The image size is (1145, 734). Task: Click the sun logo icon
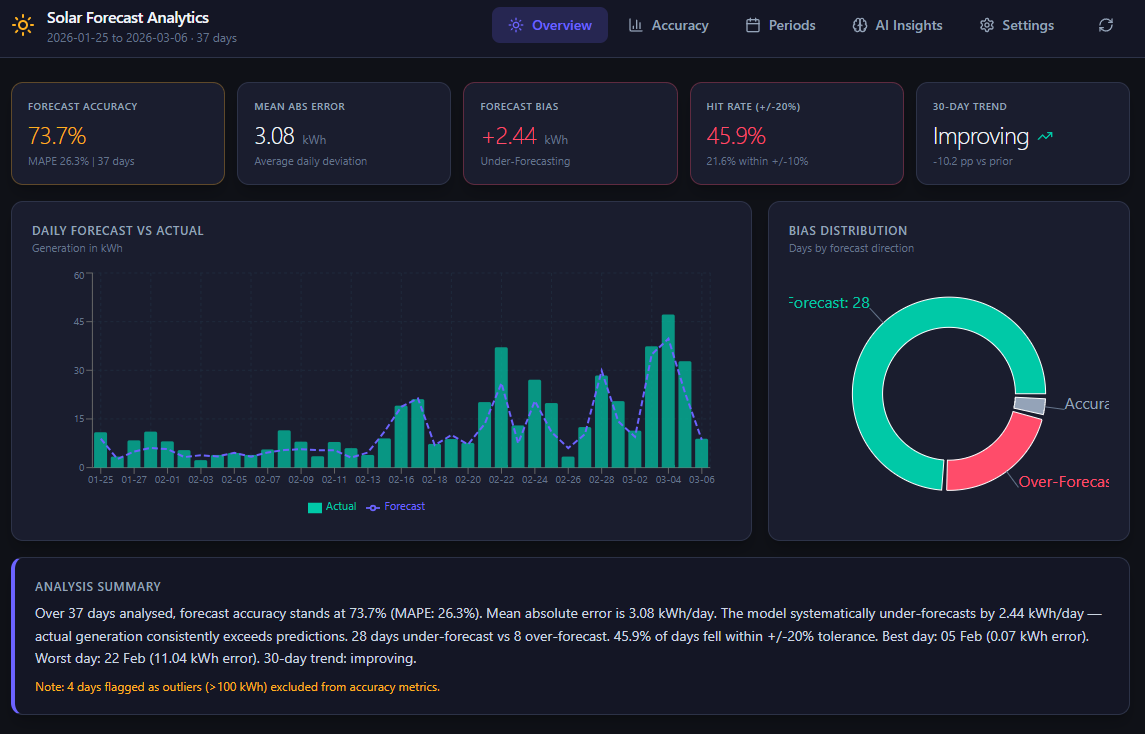[23, 27]
